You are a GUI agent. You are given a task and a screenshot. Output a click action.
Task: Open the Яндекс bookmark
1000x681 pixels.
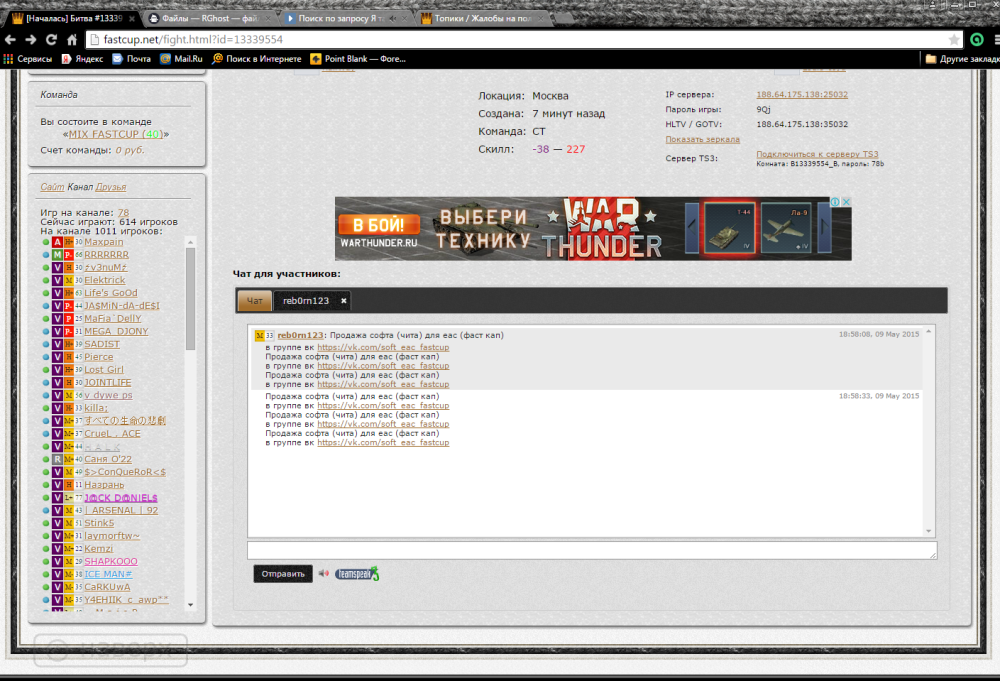tap(82, 59)
